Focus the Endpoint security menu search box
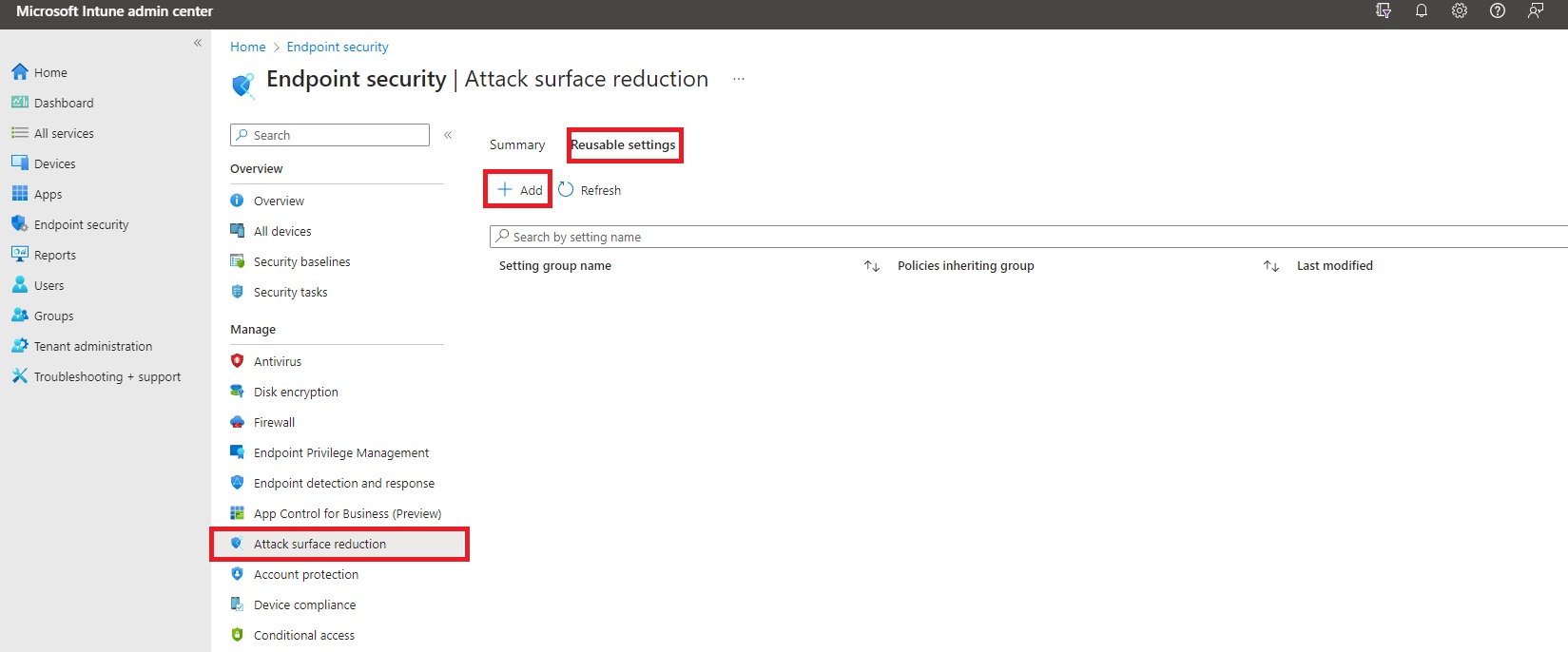The height and width of the screenshot is (652, 1568). 330,135
